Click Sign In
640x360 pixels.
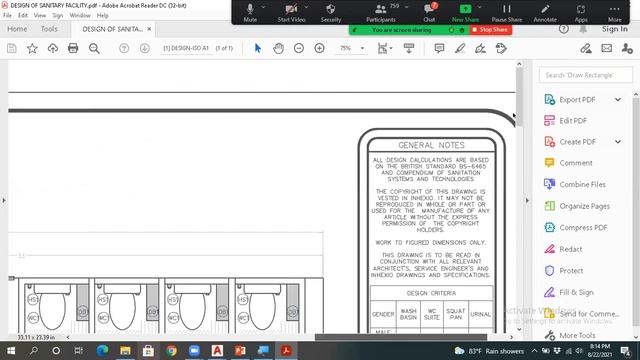[x=614, y=29]
